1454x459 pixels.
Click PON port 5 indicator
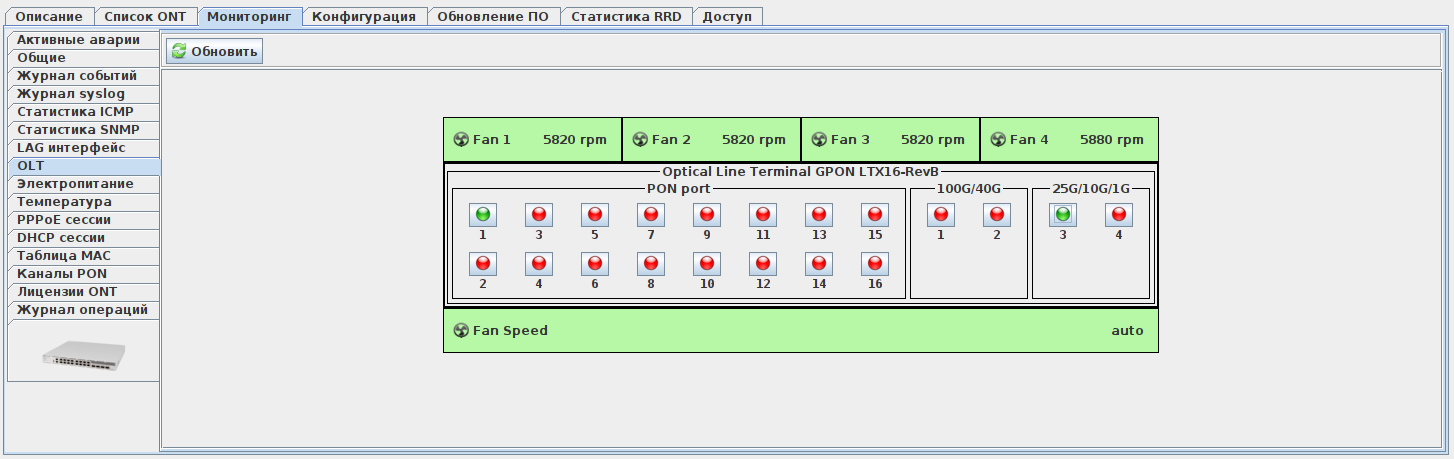[x=595, y=214]
